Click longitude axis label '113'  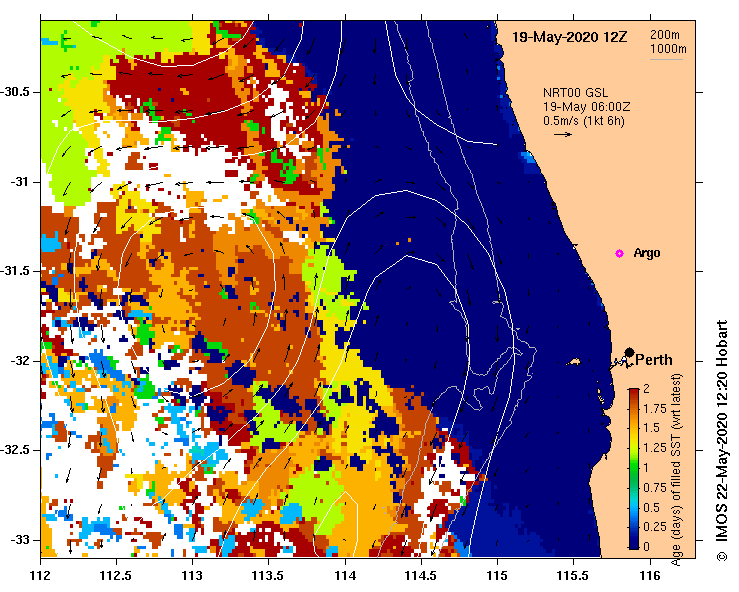point(192,576)
